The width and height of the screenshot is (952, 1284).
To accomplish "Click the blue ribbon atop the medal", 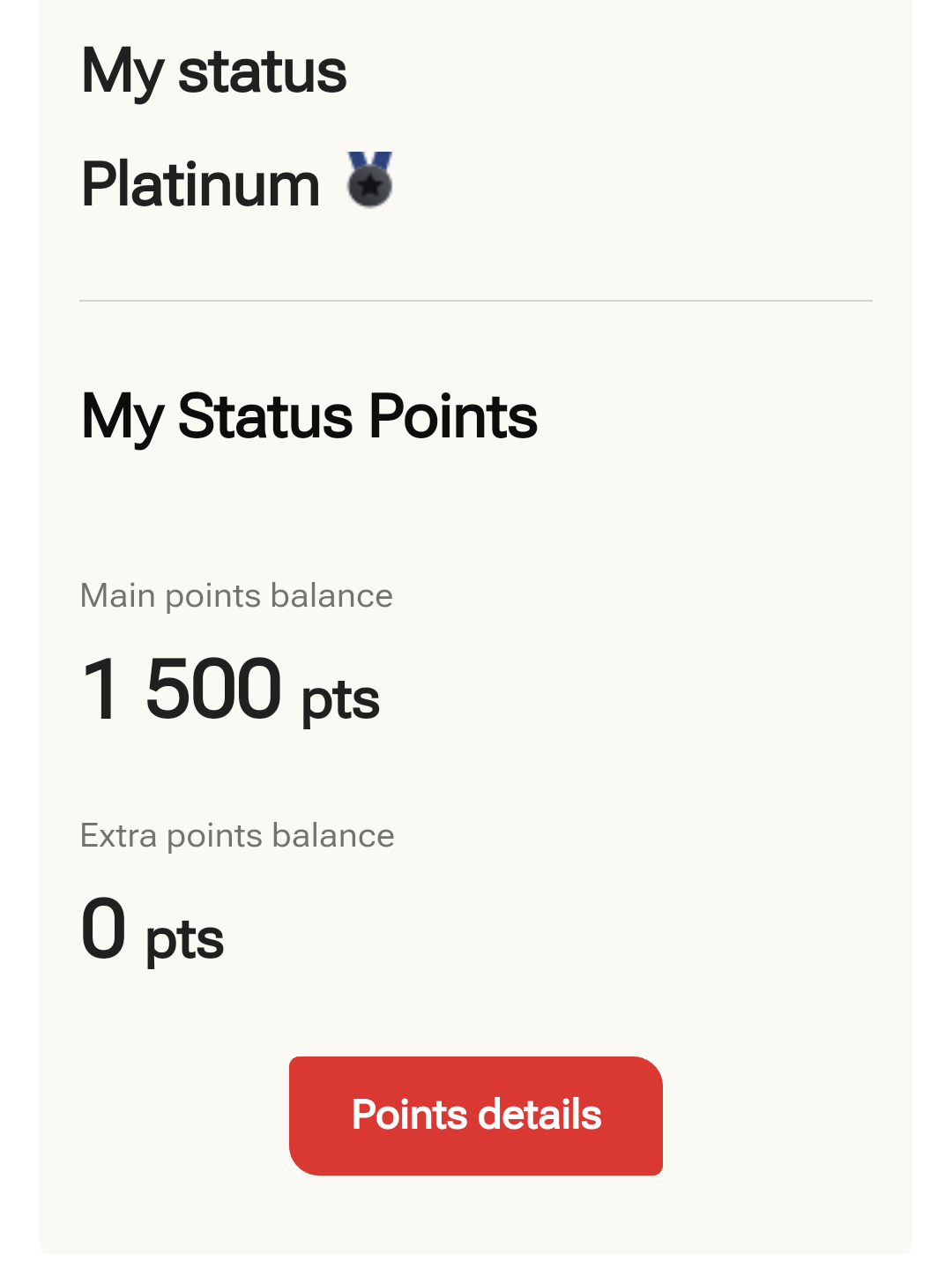I will (x=369, y=160).
